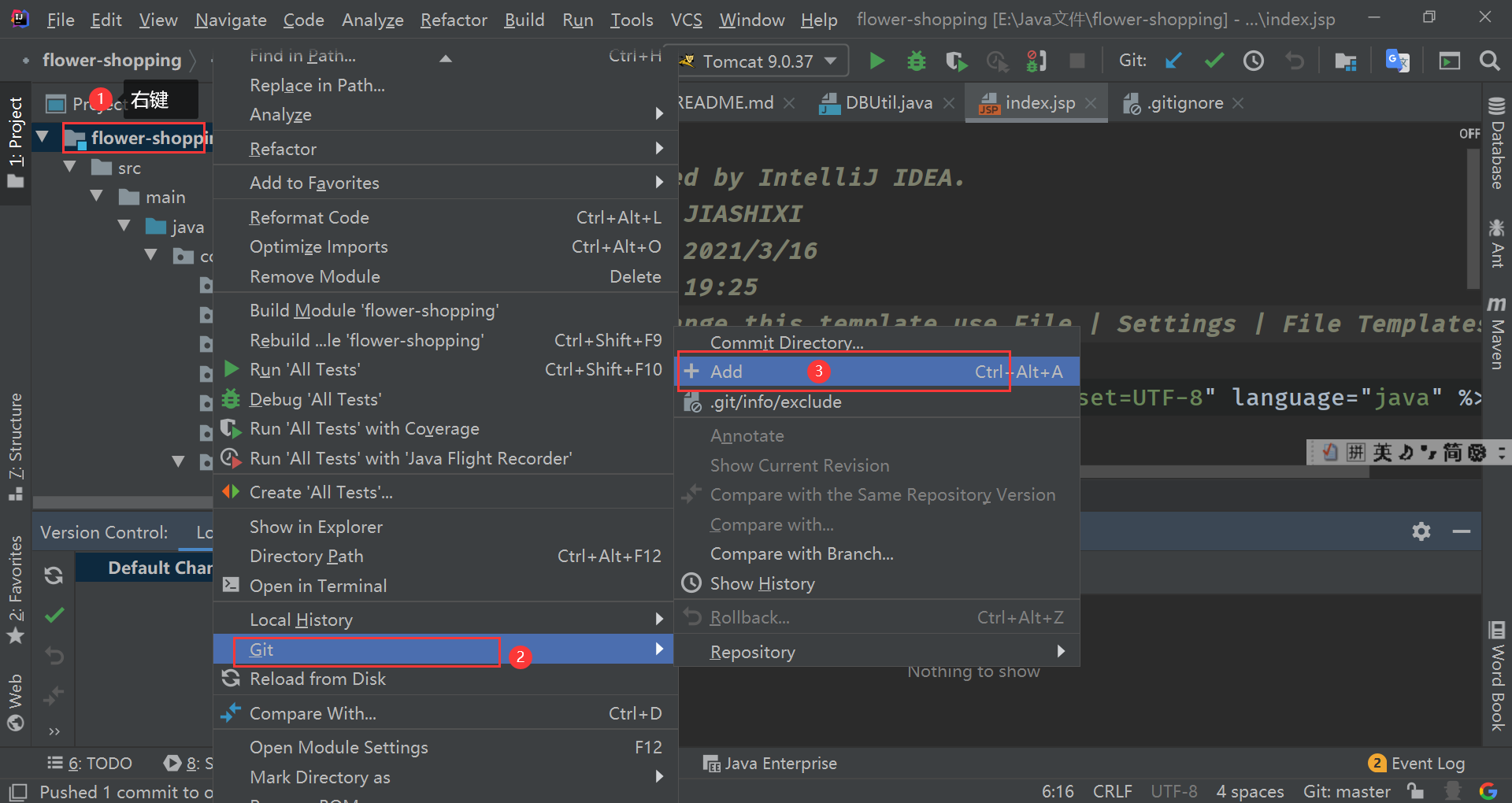This screenshot has width=1512, height=803.
Task: Hide the Version Control panel with minus icon
Action: point(1462,531)
